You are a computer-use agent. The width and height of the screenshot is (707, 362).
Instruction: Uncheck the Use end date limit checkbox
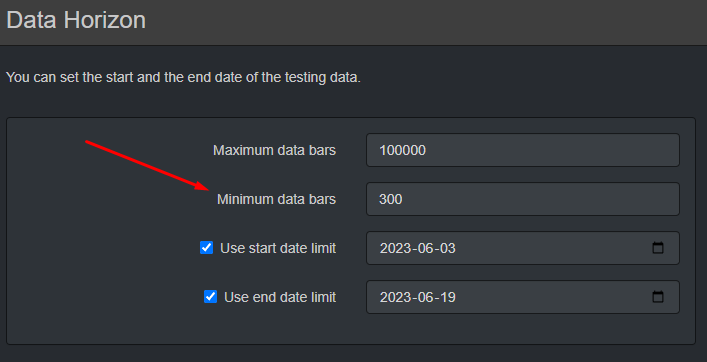point(211,297)
